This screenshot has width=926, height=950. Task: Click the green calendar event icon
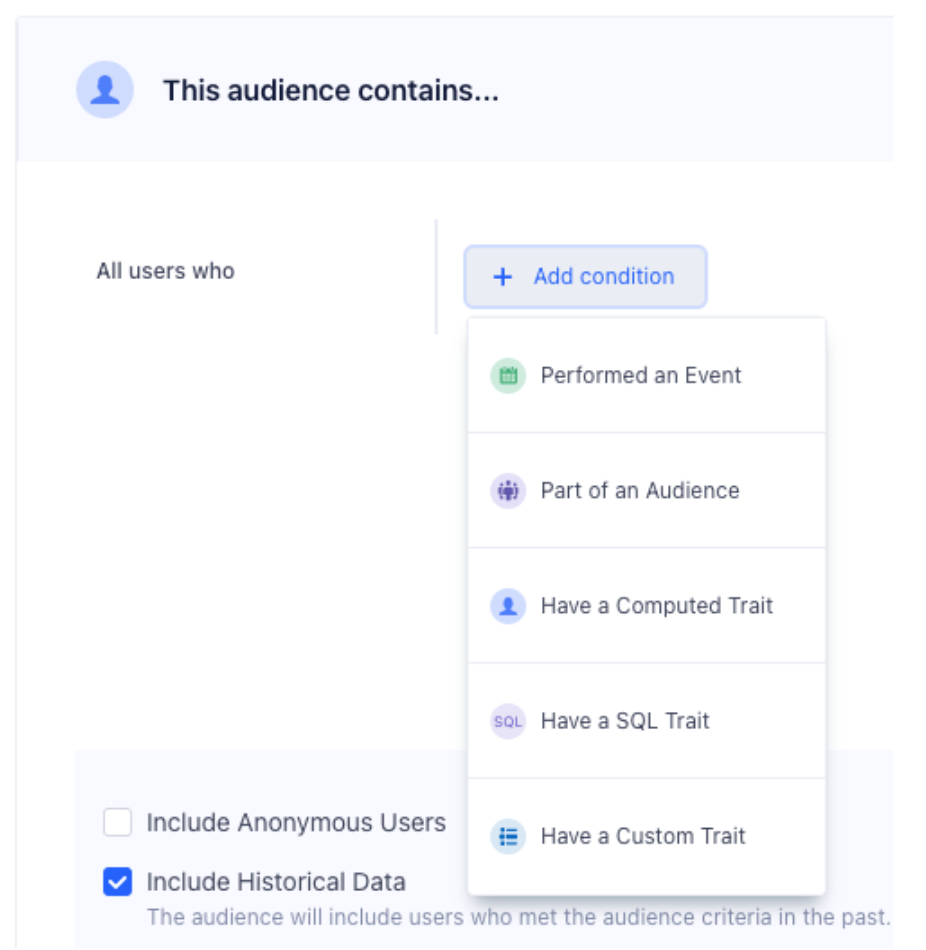pos(508,376)
